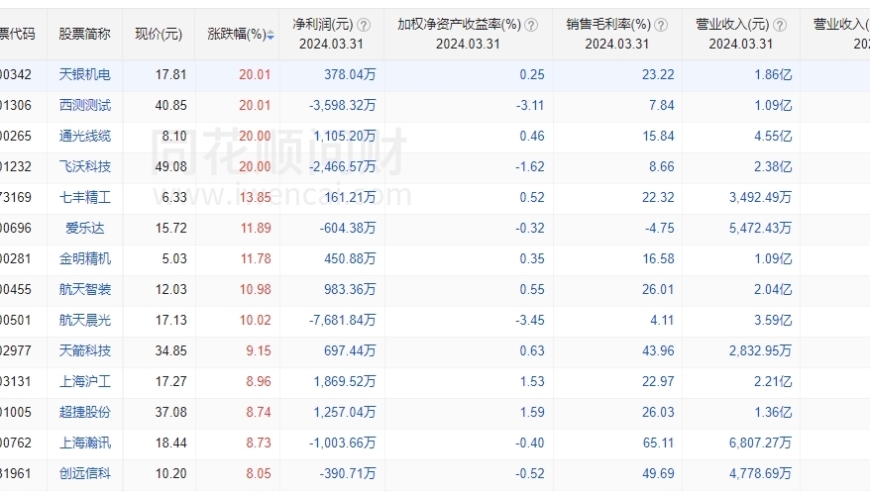Select price cell 40.85
Screen dimensions: 870x492
click(x=171, y=105)
